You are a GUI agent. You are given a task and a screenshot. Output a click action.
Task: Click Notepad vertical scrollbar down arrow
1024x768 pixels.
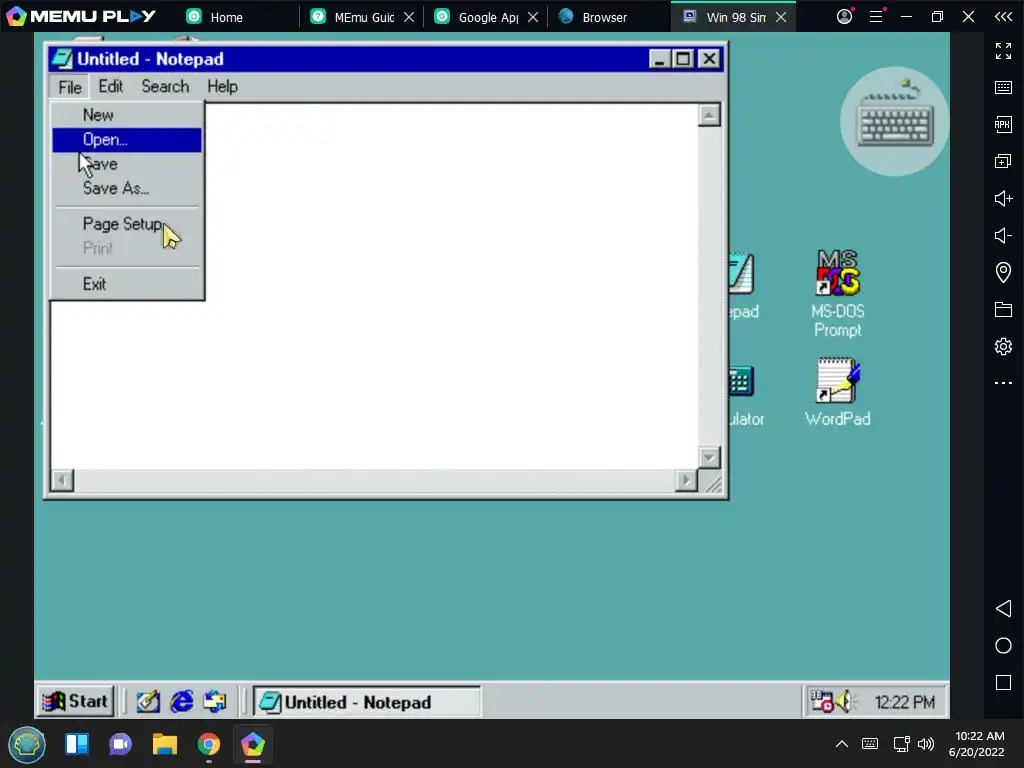(709, 457)
